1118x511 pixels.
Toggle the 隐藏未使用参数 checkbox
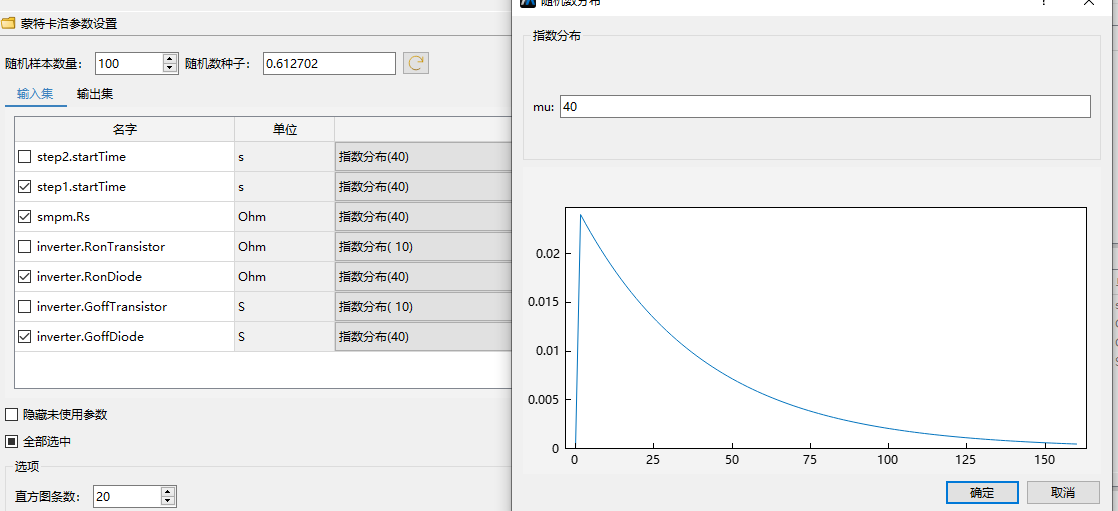click(11, 415)
